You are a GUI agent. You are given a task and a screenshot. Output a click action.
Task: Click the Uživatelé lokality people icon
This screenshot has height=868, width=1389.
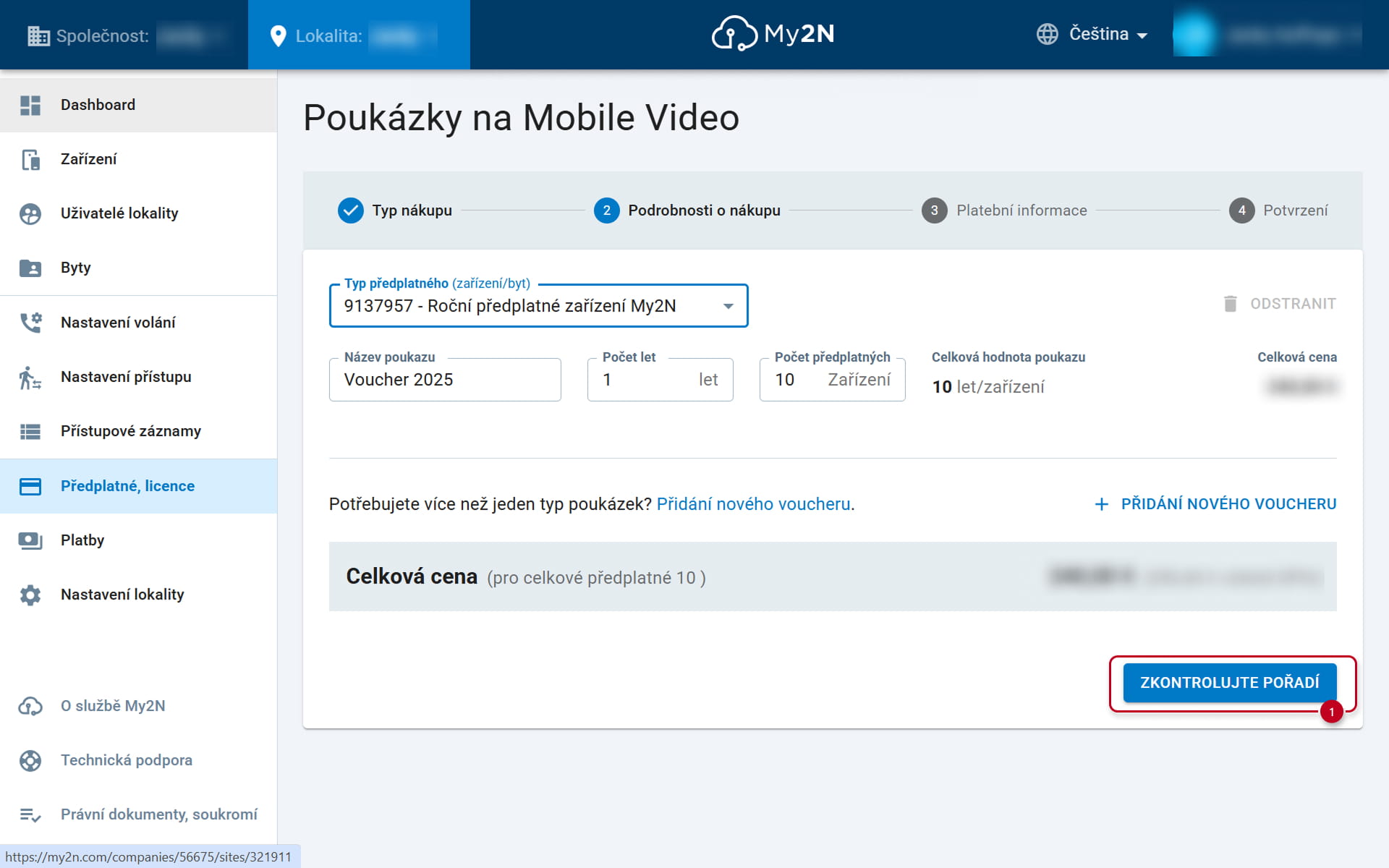(30, 213)
